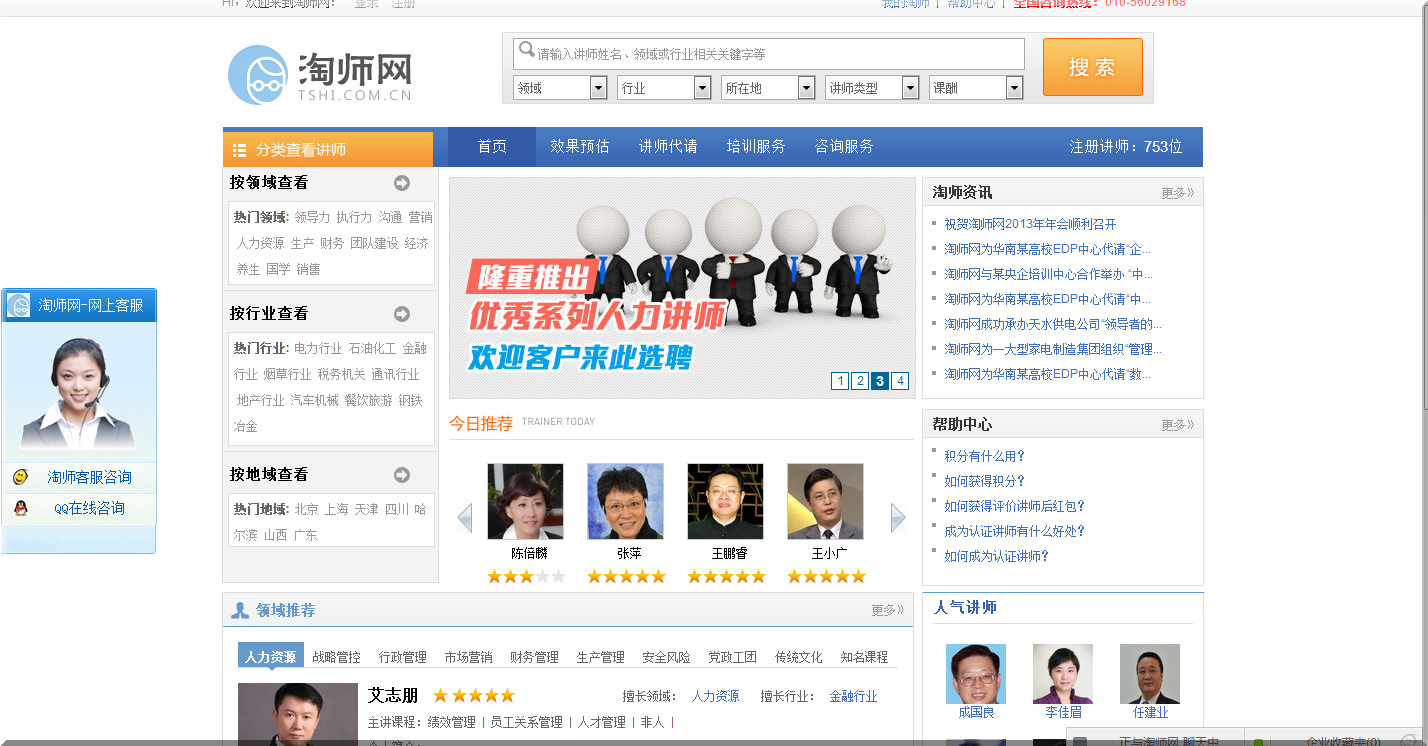Select banner slide 1
This screenshot has height=746, width=1428.
point(840,381)
